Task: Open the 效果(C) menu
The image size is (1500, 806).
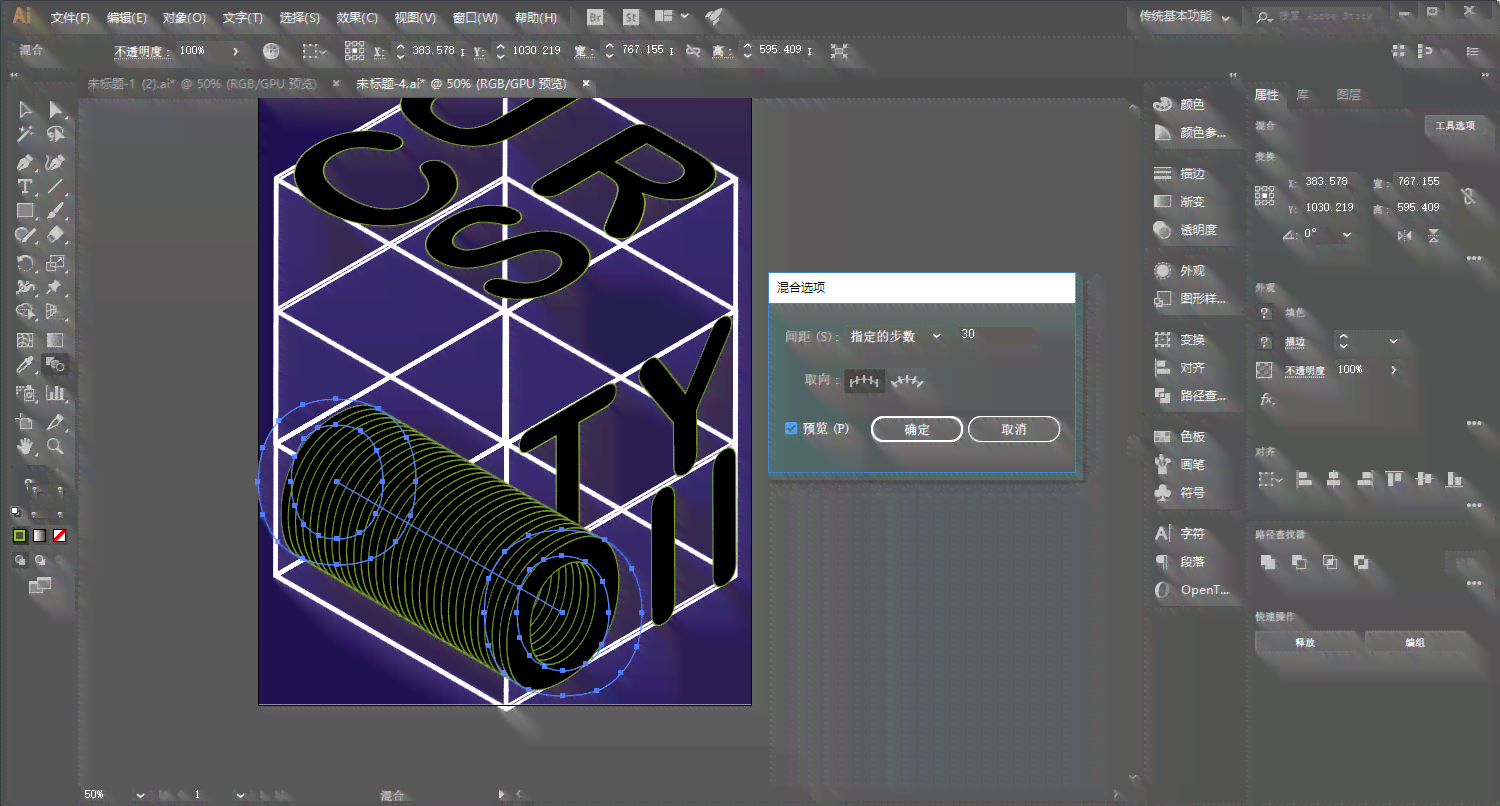Action: click(357, 17)
